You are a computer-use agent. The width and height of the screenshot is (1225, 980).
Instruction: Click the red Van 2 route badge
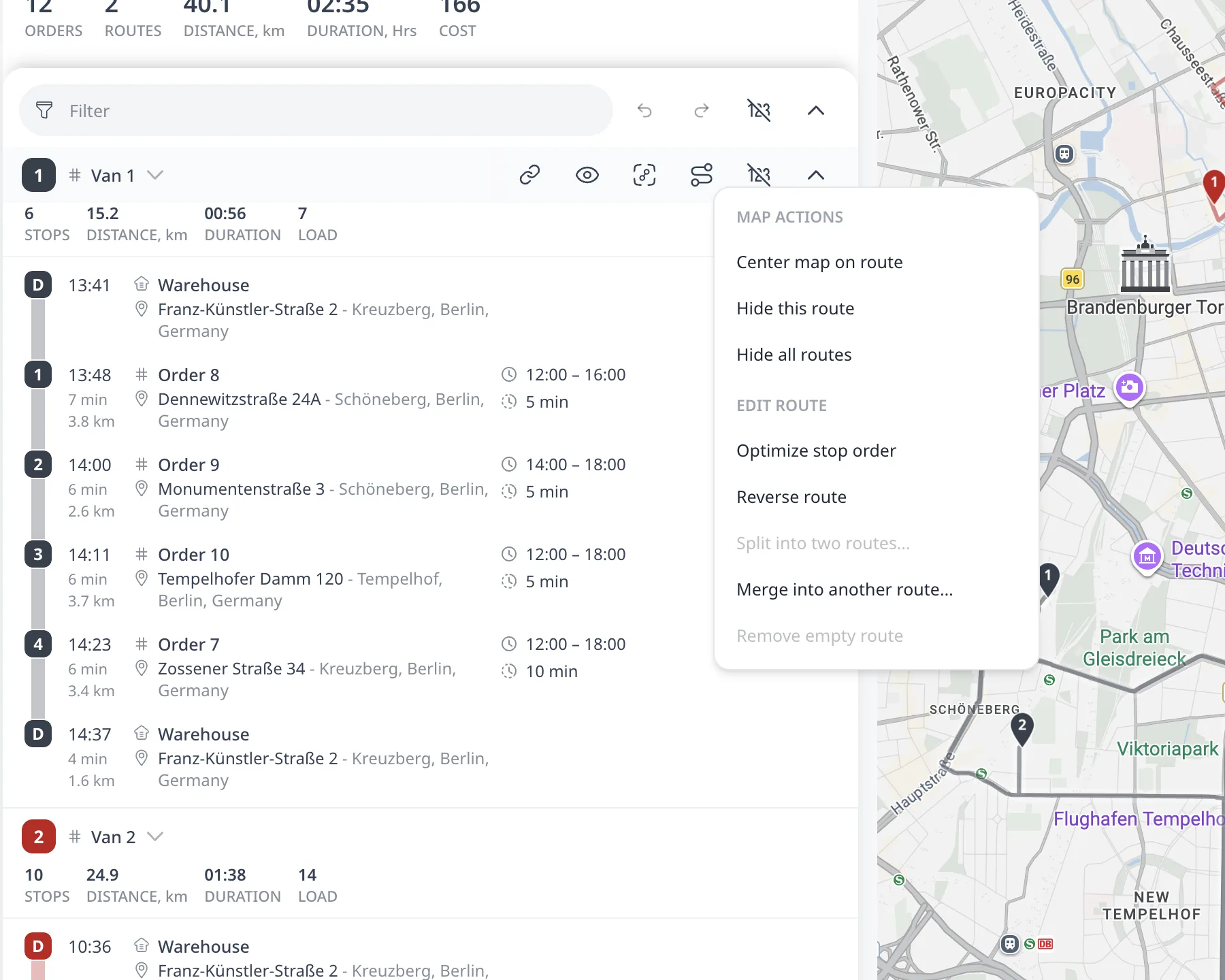click(x=39, y=836)
